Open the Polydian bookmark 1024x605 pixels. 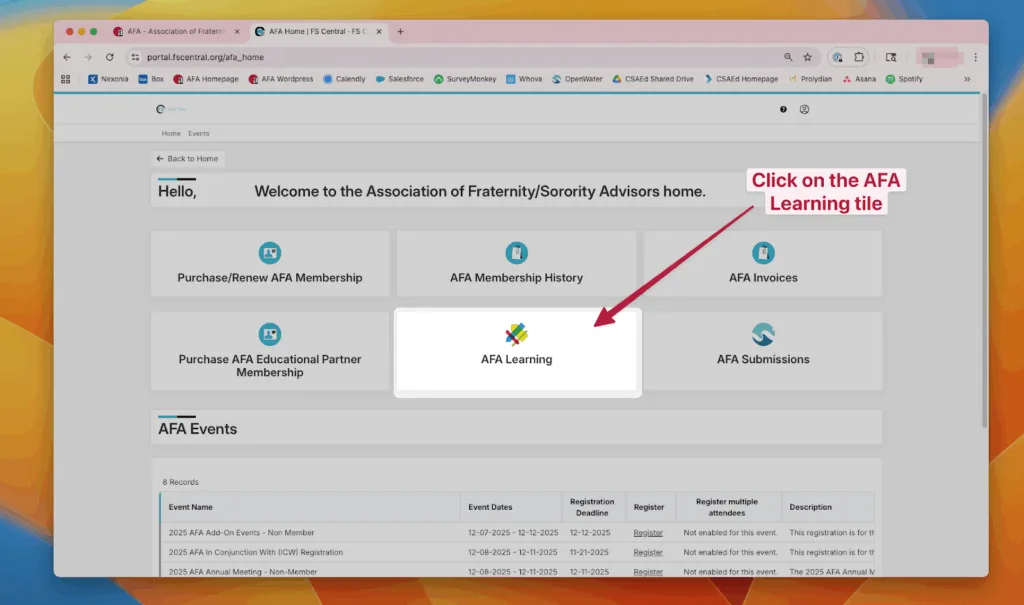[810, 79]
